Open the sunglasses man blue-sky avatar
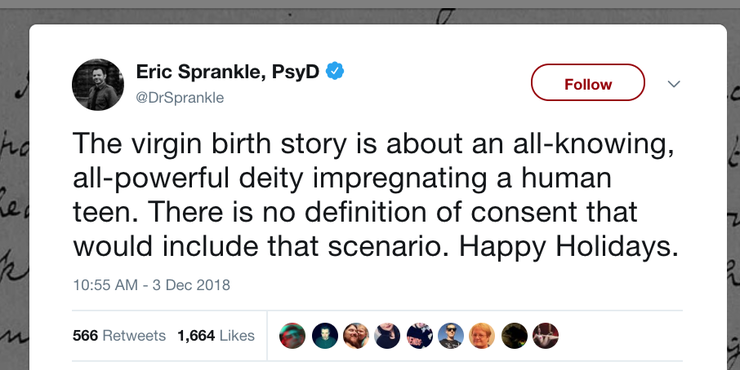The height and width of the screenshot is (370, 740). tap(451, 336)
